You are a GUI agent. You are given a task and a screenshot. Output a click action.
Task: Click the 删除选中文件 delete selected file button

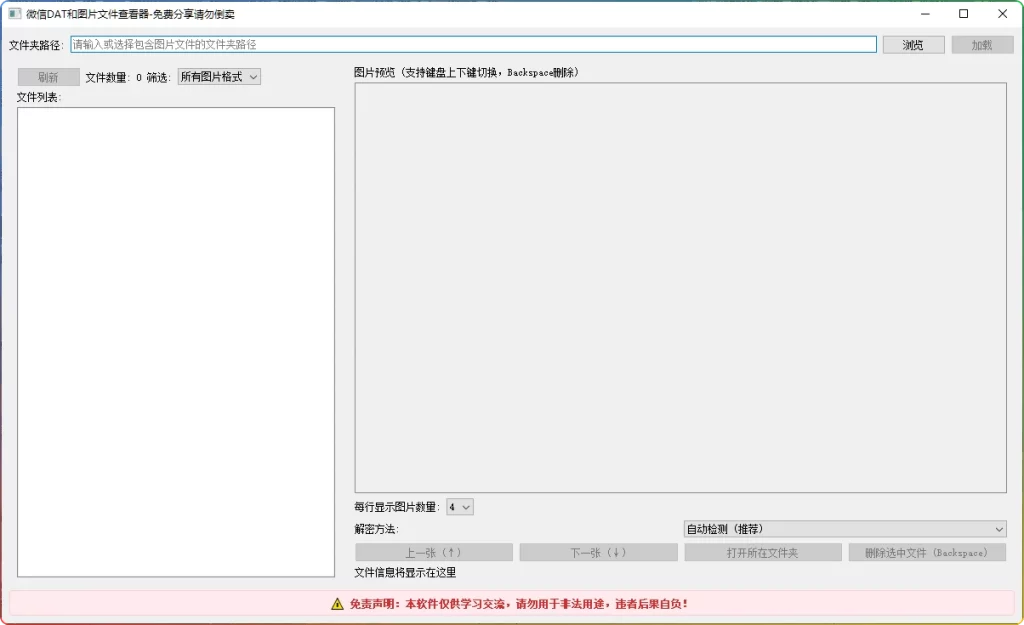(x=926, y=551)
